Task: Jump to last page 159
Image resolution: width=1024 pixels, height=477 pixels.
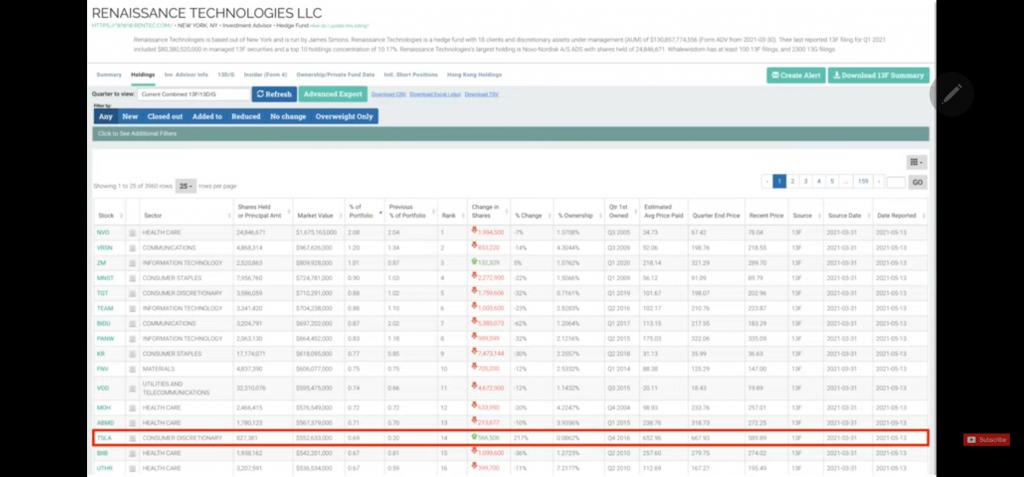Action: tap(863, 182)
